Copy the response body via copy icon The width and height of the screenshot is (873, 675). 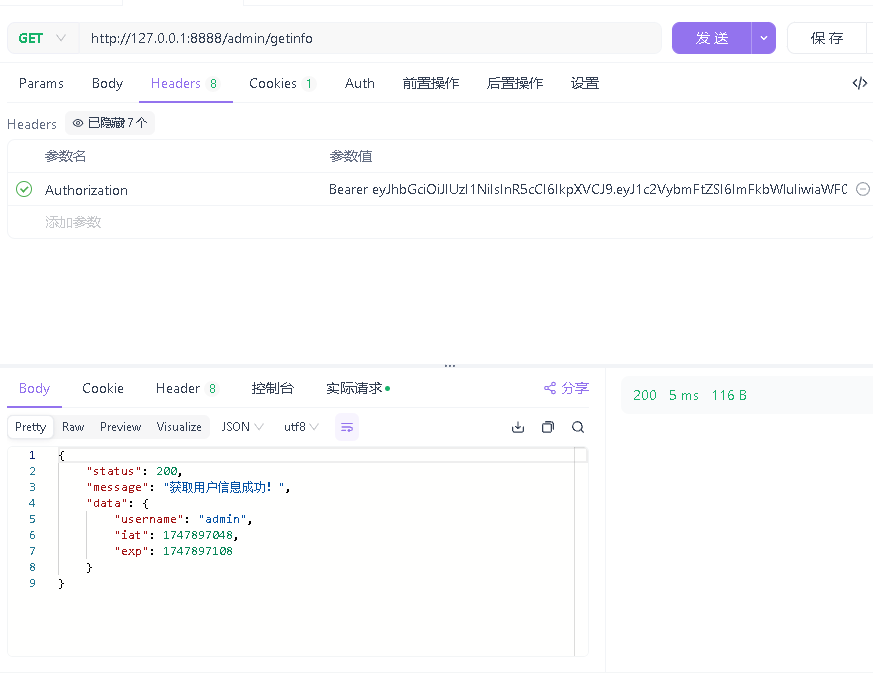pos(547,427)
